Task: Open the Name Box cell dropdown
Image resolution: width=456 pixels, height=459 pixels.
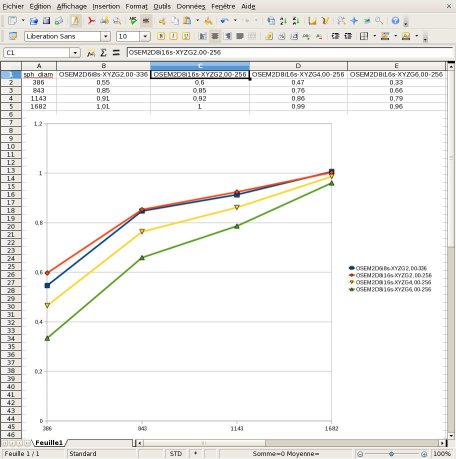Action: click(x=75, y=53)
